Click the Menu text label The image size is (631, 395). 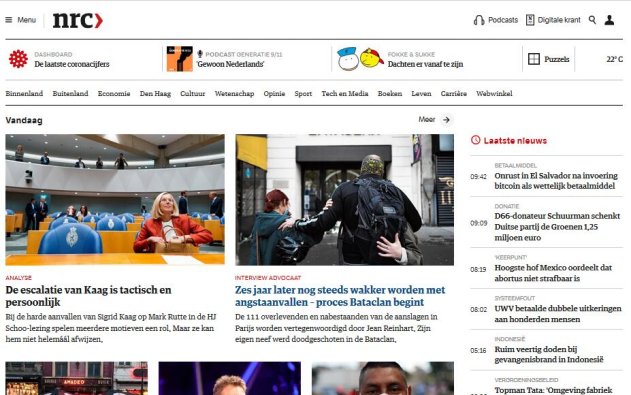(27, 20)
